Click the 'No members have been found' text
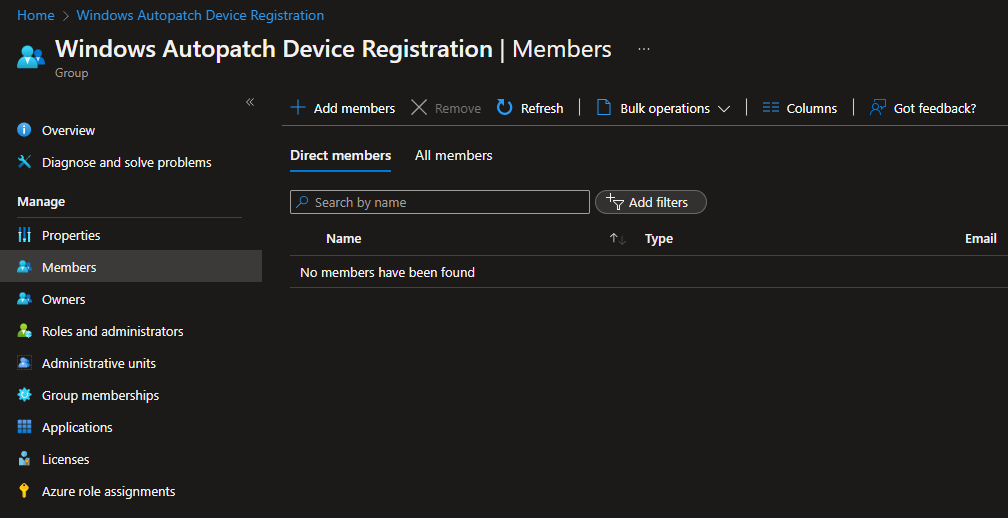This screenshot has height=518, width=1008. (387, 272)
